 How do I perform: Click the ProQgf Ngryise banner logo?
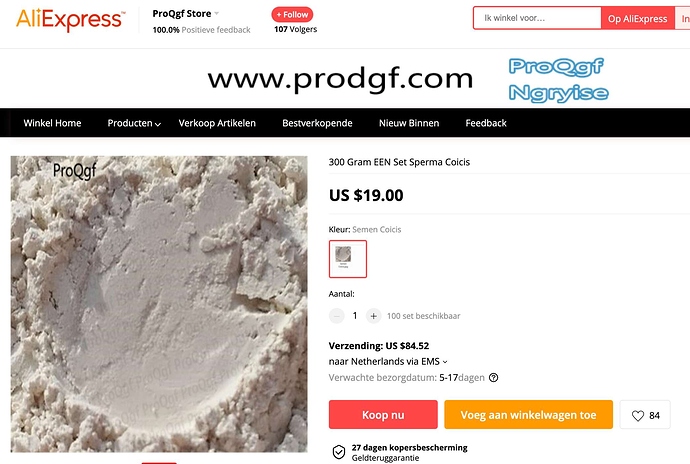(558, 80)
